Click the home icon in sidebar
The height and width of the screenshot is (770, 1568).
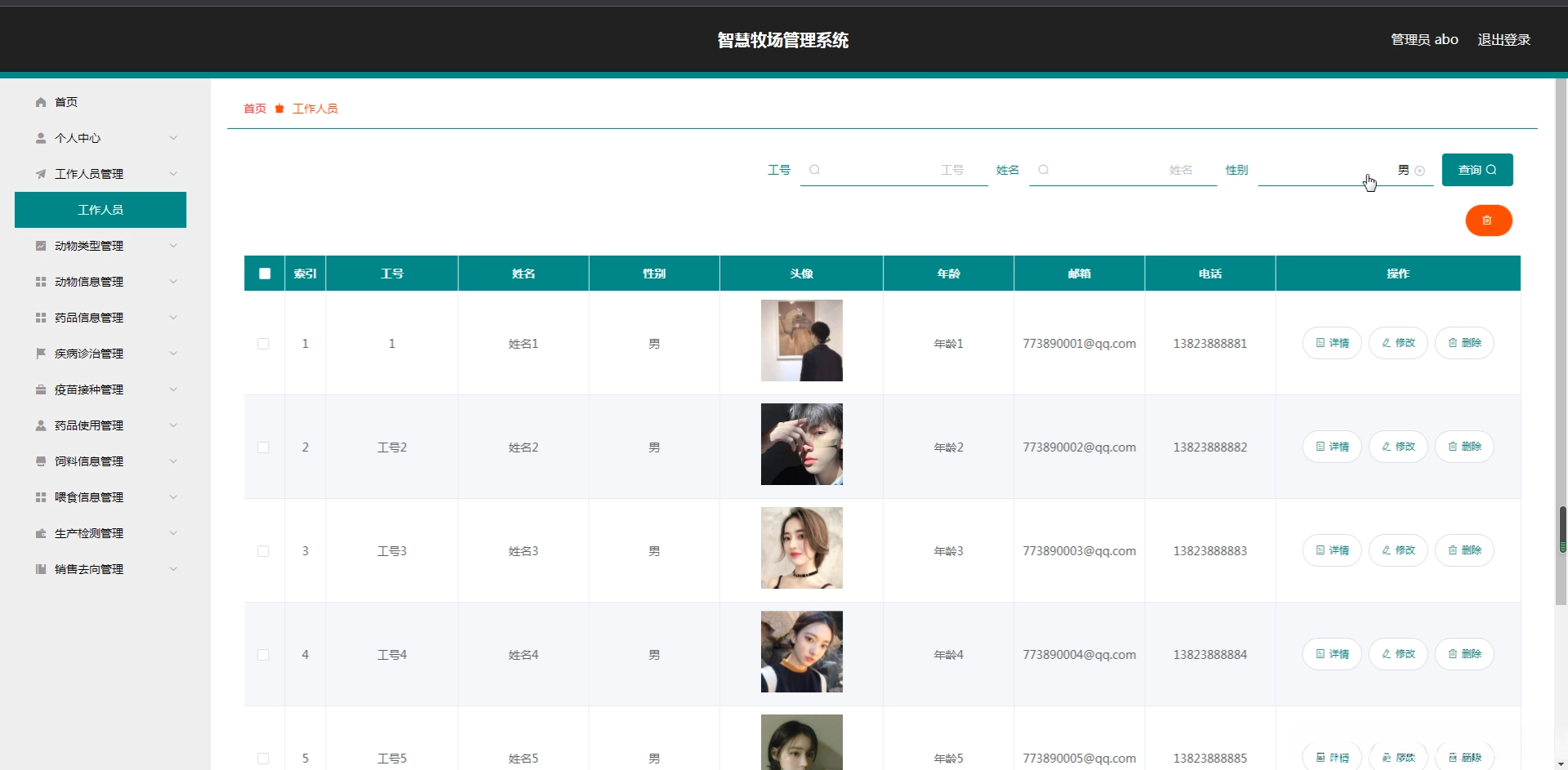coord(41,102)
